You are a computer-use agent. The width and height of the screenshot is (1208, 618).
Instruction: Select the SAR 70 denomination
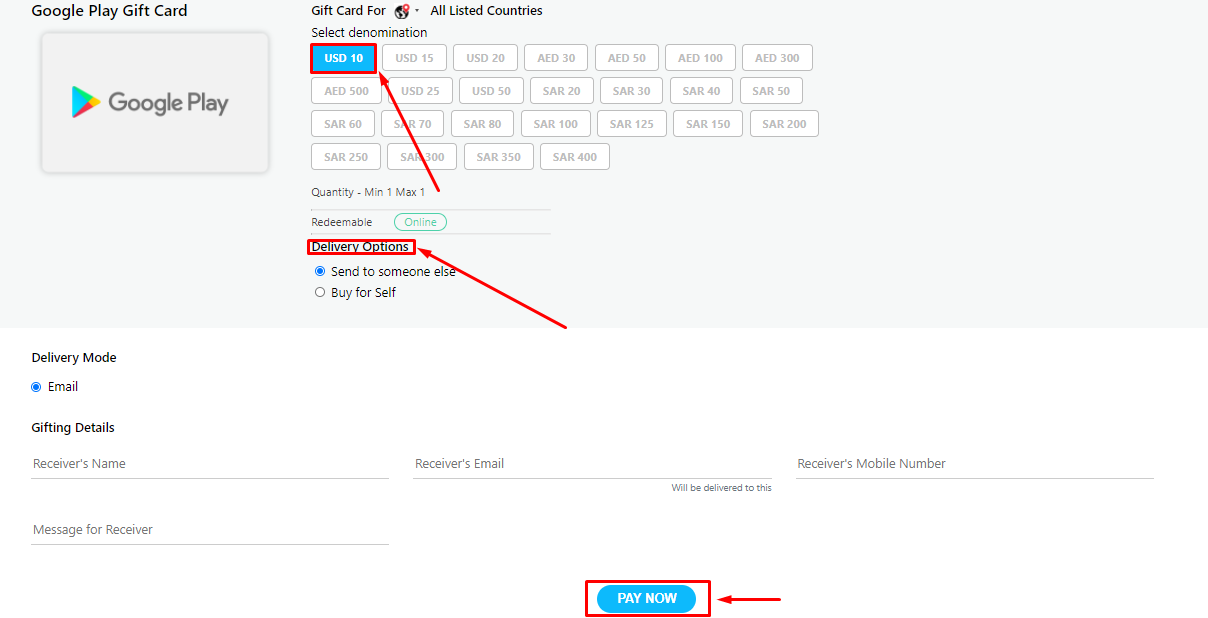pyautogui.click(x=412, y=124)
